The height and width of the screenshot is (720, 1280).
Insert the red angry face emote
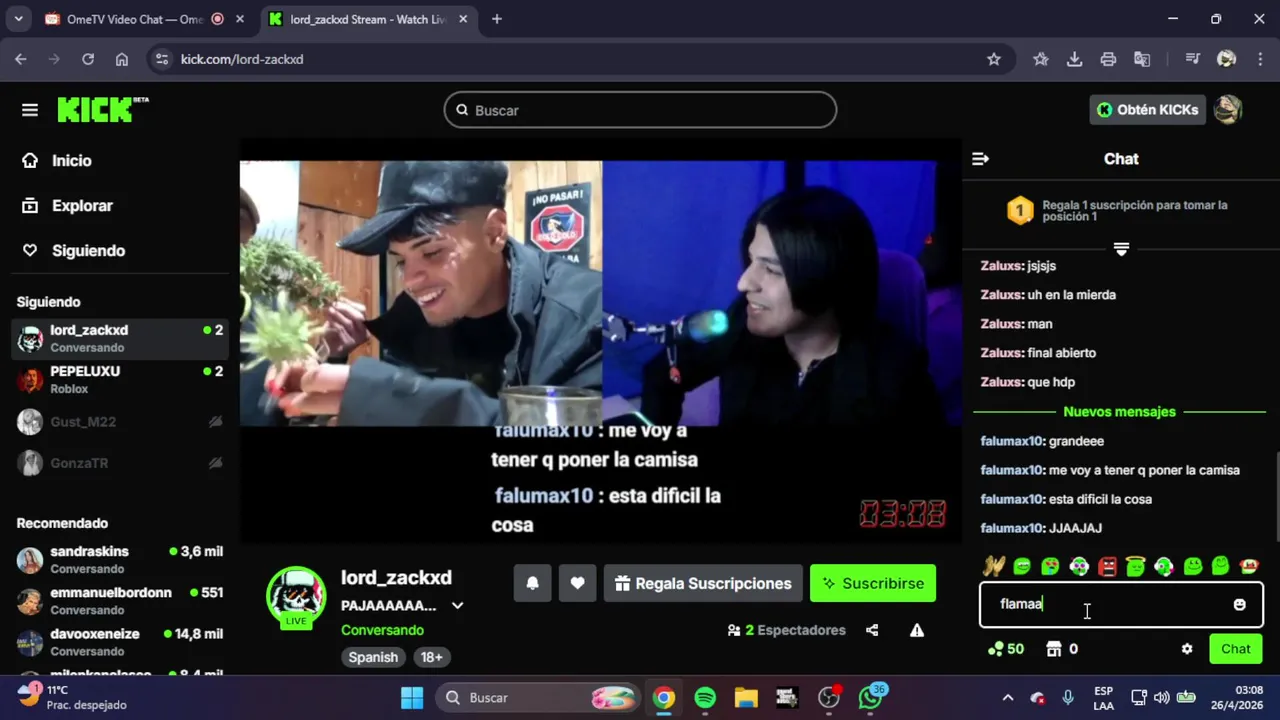[1107, 566]
